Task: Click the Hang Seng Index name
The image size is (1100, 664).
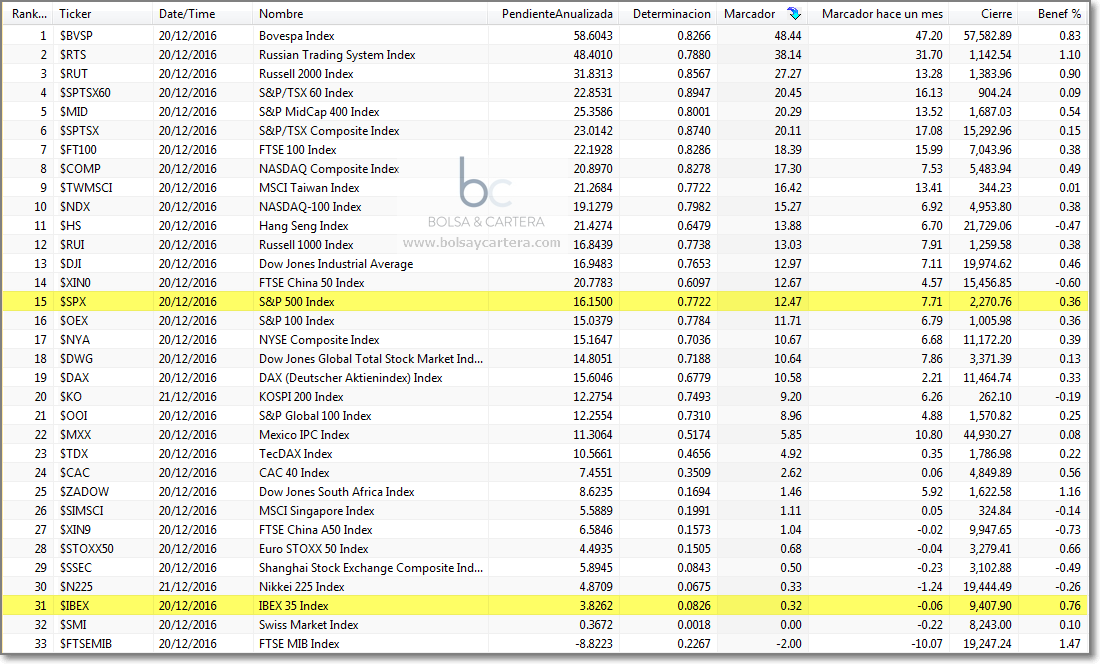Action: [304, 225]
